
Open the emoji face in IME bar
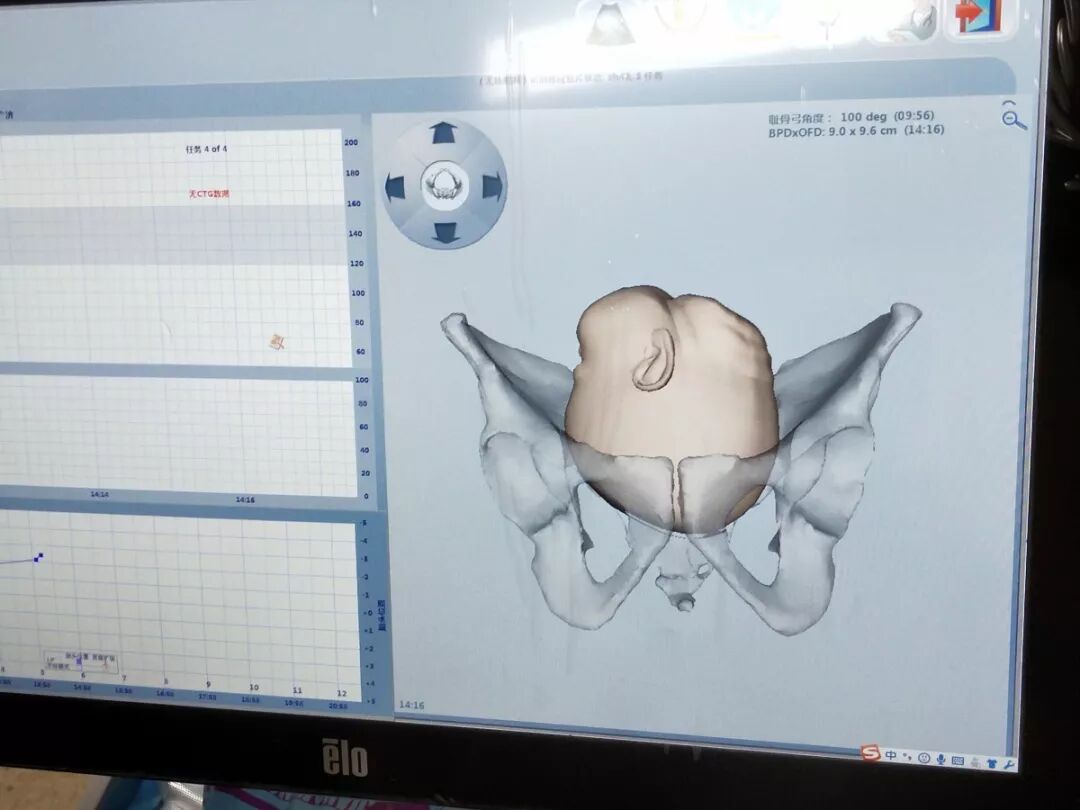point(924,758)
